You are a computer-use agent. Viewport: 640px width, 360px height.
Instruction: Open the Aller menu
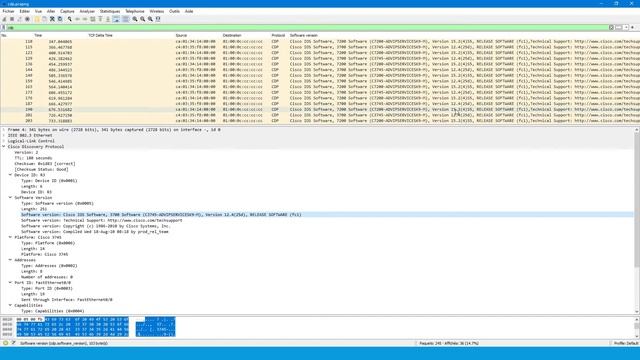(51, 11)
